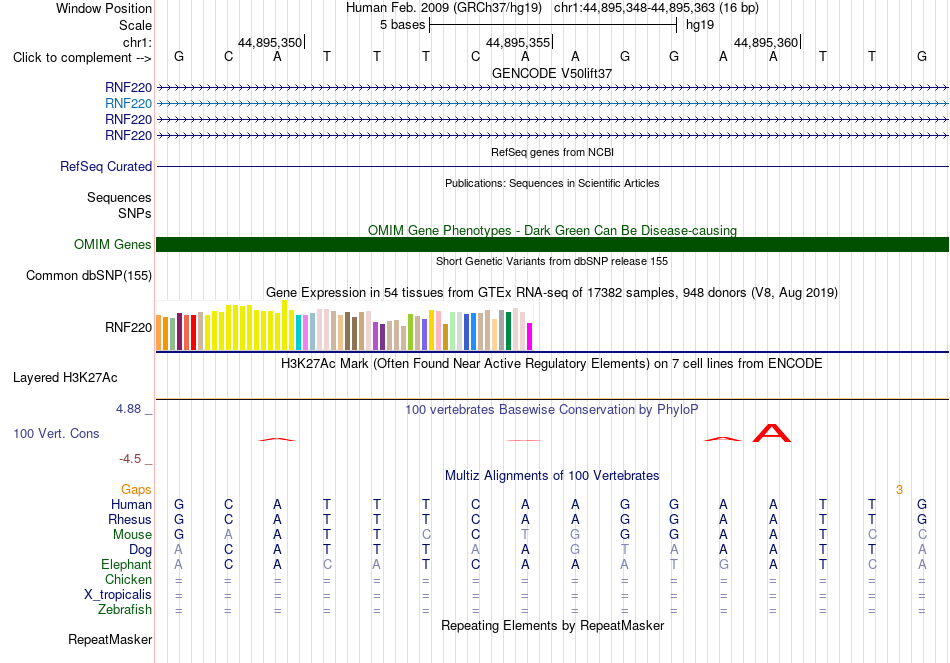Image resolution: width=950 pixels, height=663 pixels.
Task: Click the Chicken alignment row label
Action: click(128, 580)
